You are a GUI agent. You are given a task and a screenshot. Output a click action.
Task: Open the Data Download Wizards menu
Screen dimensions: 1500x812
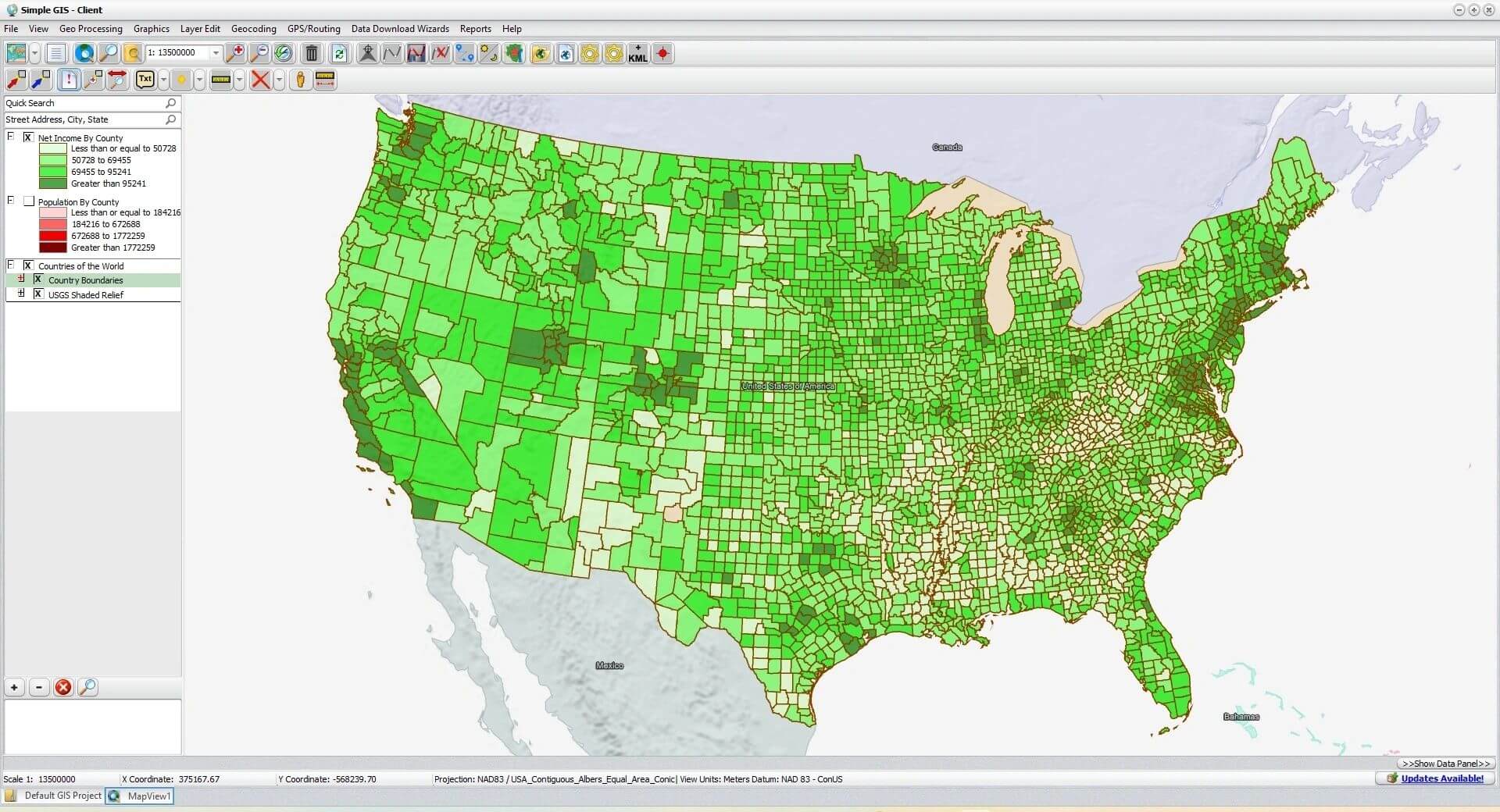pos(400,29)
